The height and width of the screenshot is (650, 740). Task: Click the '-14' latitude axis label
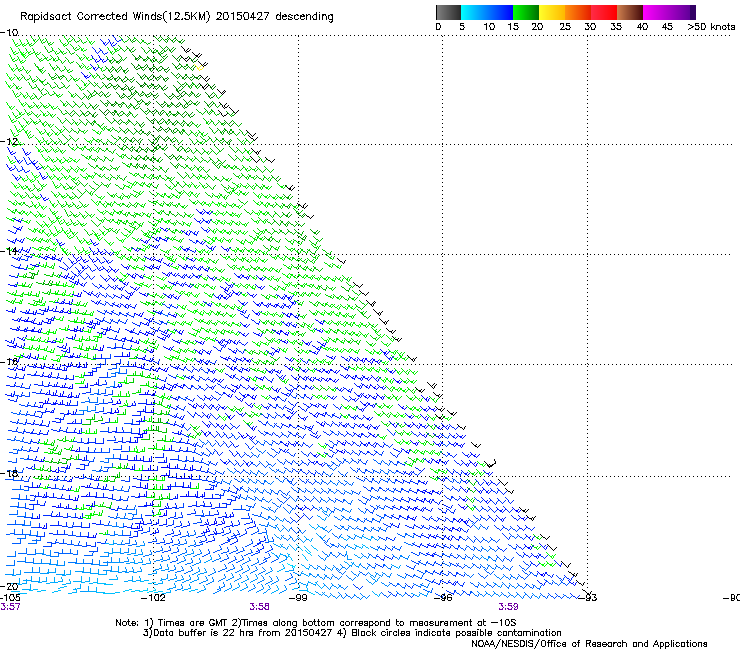click(x=9, y=251)
